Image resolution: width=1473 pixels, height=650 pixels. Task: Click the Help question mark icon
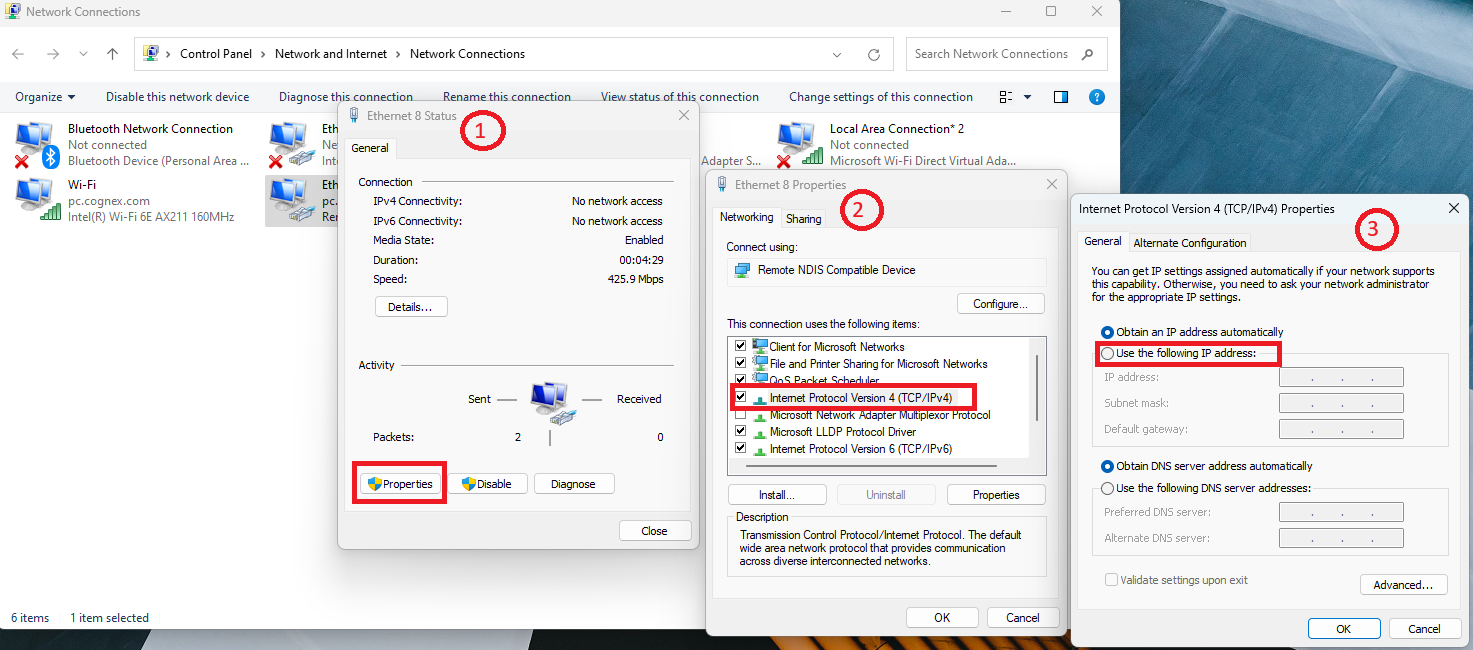[x=1096, y=97]
